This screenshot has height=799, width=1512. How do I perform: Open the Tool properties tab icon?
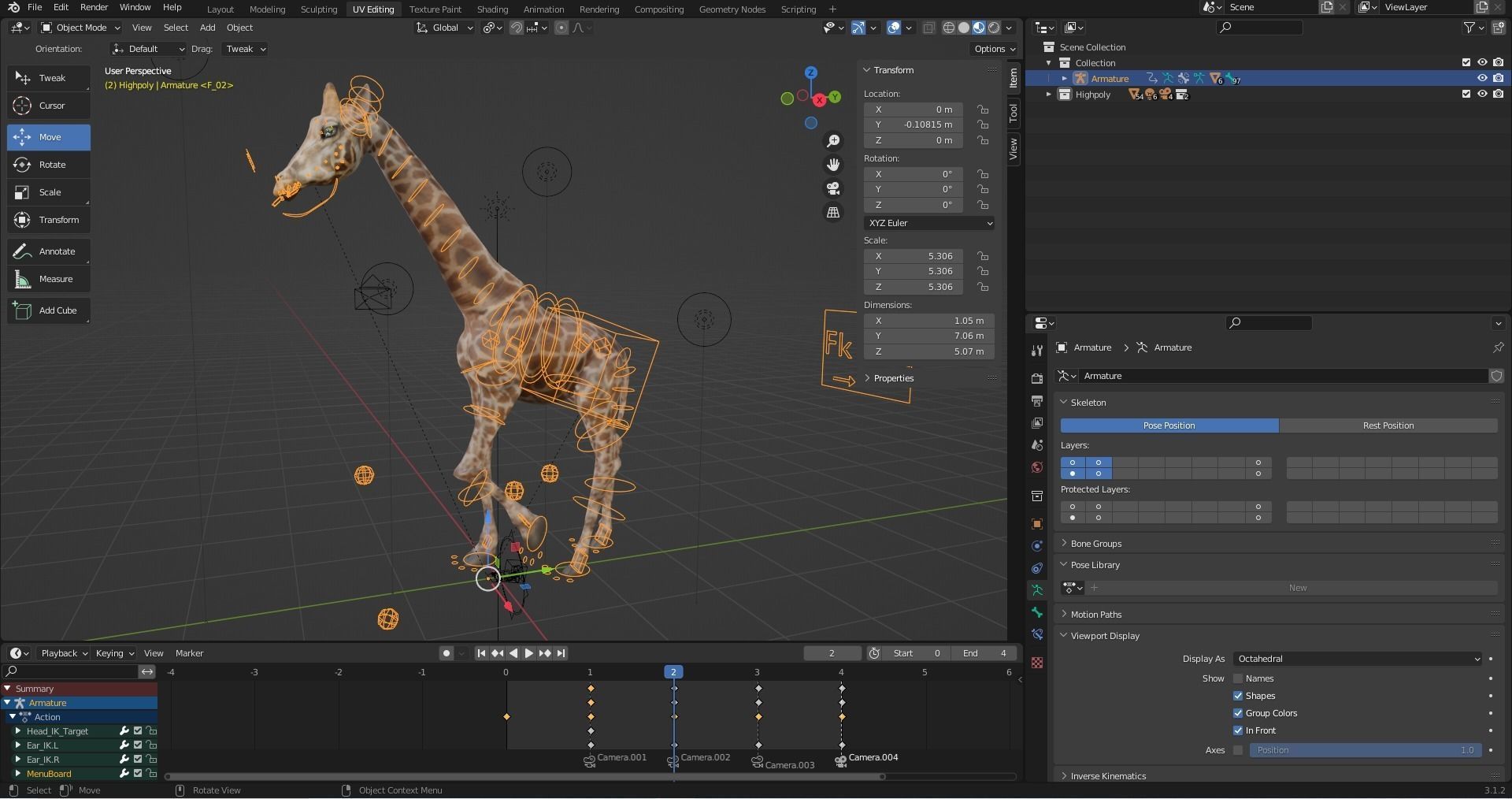[1037, 350]
